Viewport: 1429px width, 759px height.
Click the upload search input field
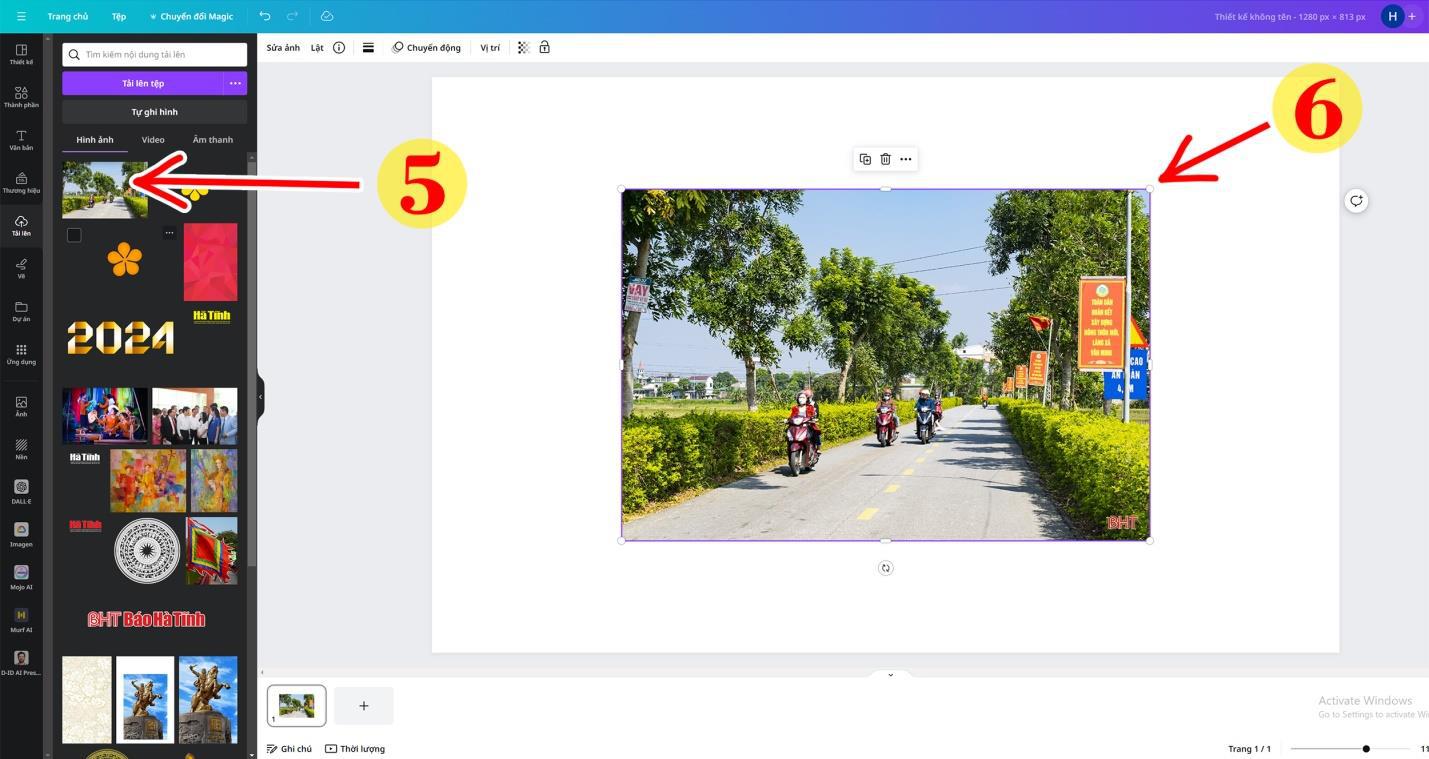click(160, 54)
